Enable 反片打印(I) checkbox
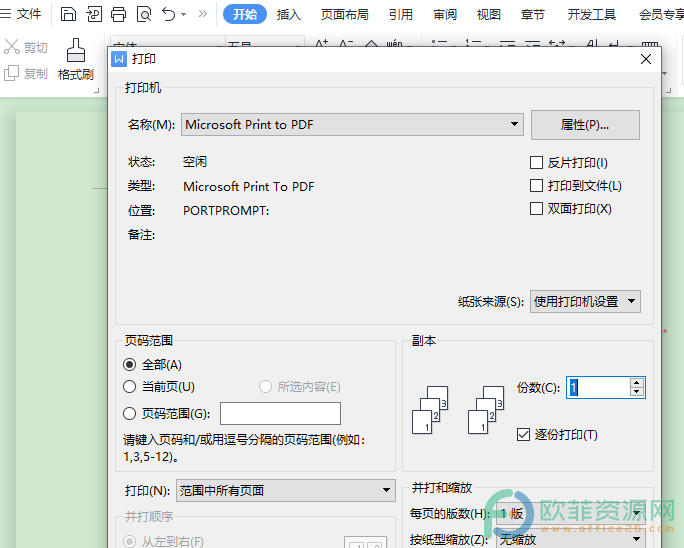Screen dimensions: 684x548 tap(536, 163)
